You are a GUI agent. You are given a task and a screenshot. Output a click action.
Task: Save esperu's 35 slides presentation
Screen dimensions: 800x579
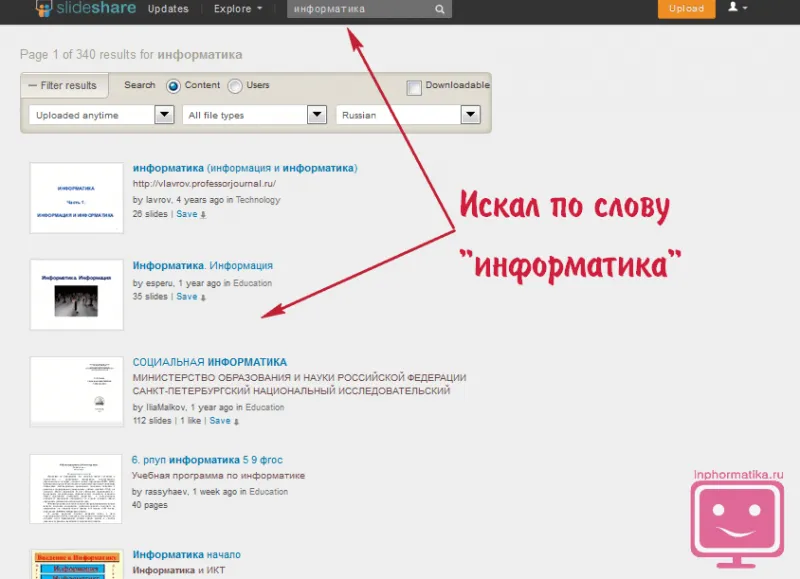[191, 296]
